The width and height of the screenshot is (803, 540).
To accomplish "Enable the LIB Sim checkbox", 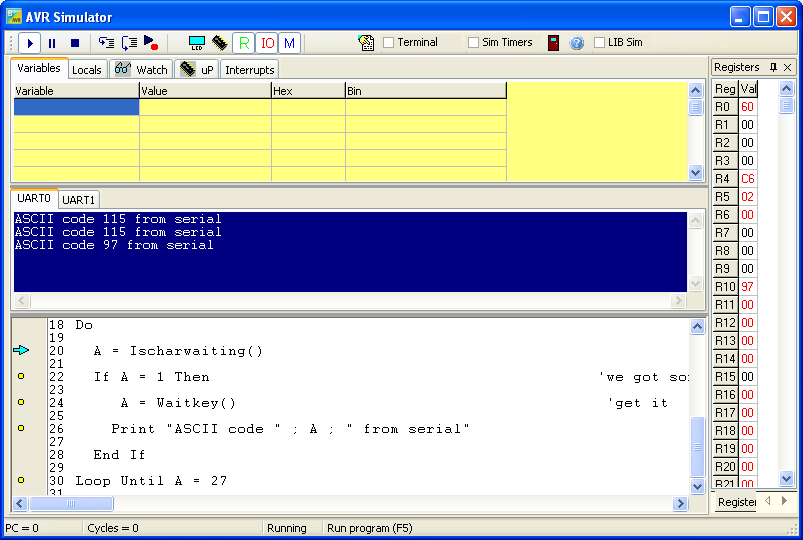I will [599, 43].
